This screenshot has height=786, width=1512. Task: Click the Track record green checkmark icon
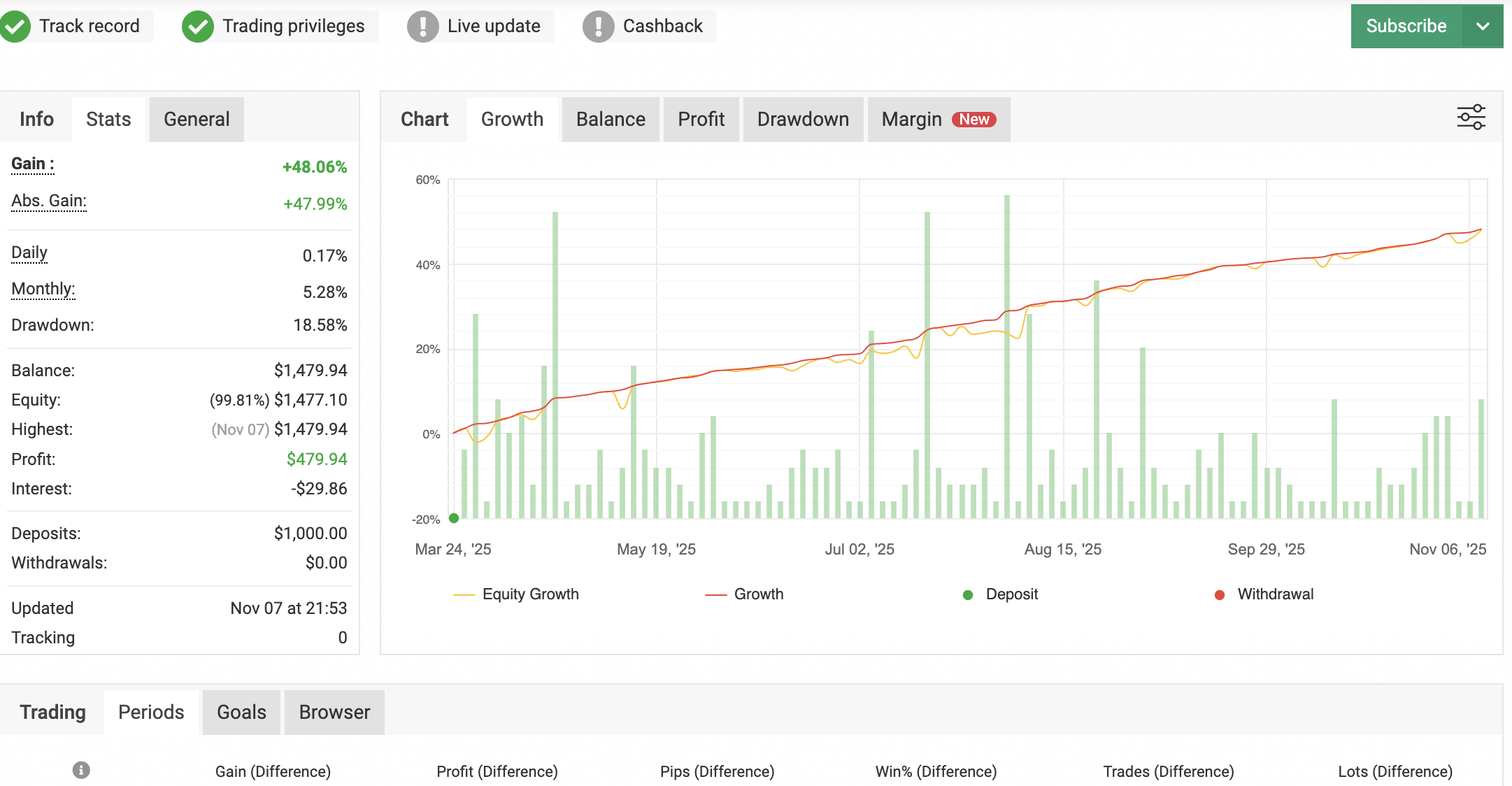click(x=15, y=27)
